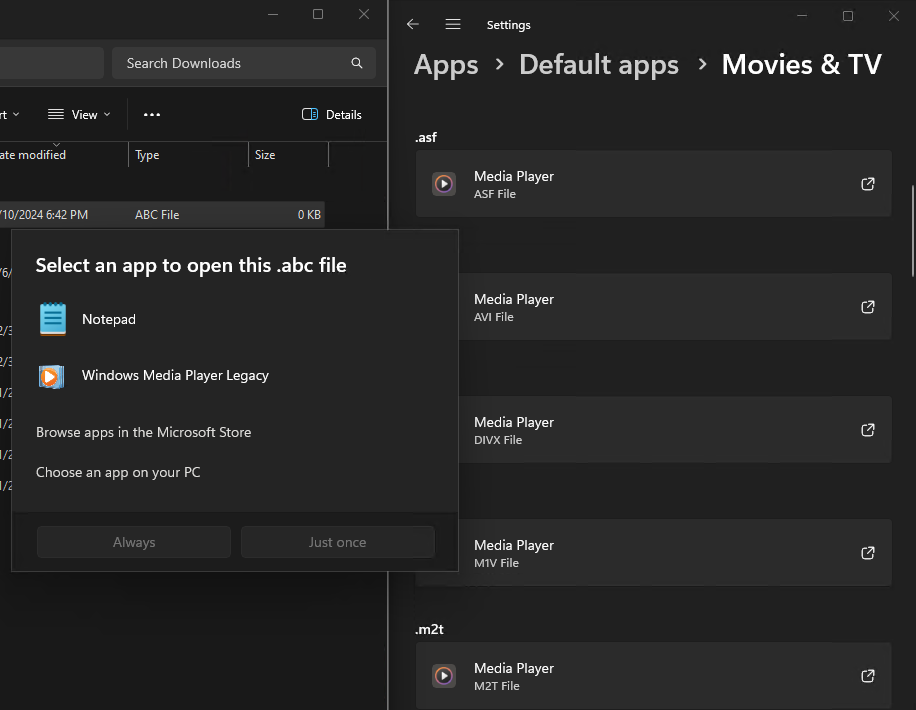Image resolution: width=916 pixels, height=710 pixels.
Task: Change the default for ASF File
Action: tap(654, 184)
